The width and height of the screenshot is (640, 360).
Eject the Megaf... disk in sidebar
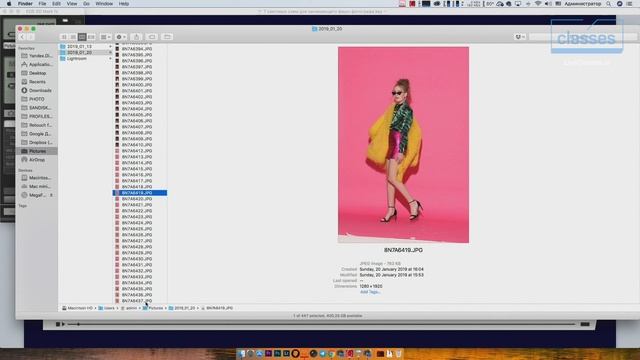[51, 195]
